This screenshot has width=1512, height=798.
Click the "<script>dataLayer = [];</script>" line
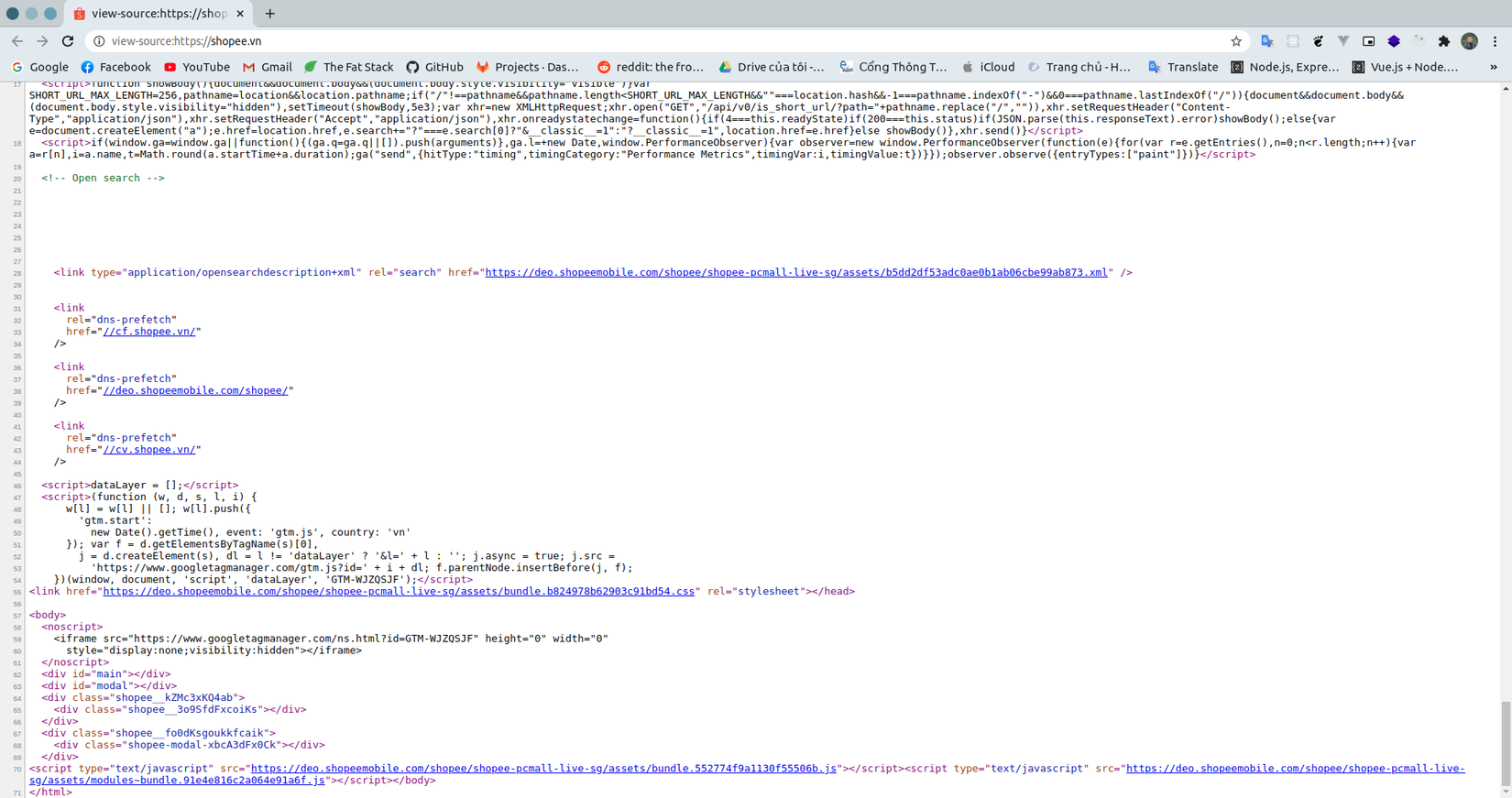pos(139,486)
